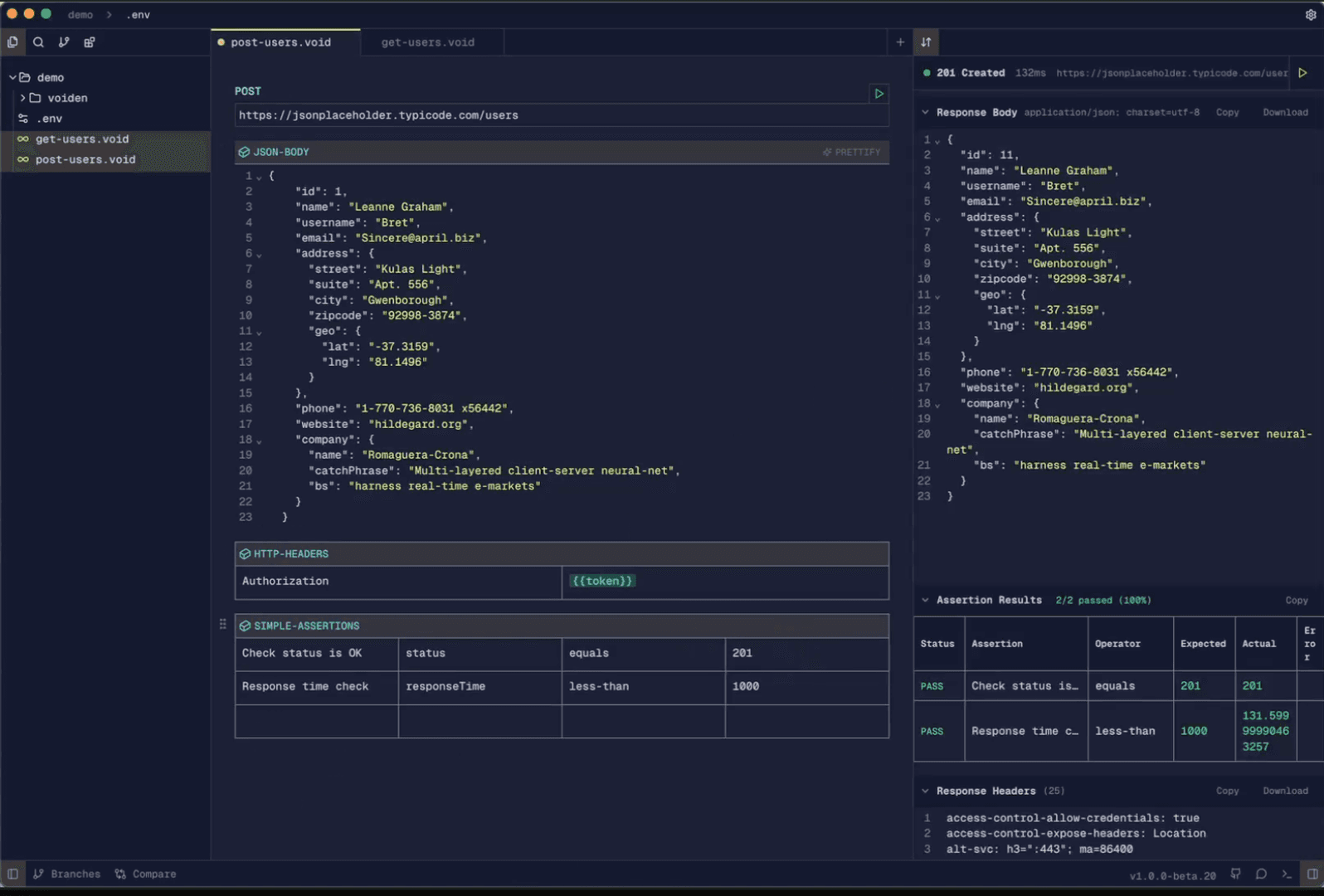
Task: Click demo in the breadcrumb
Action: click(80, 15)
